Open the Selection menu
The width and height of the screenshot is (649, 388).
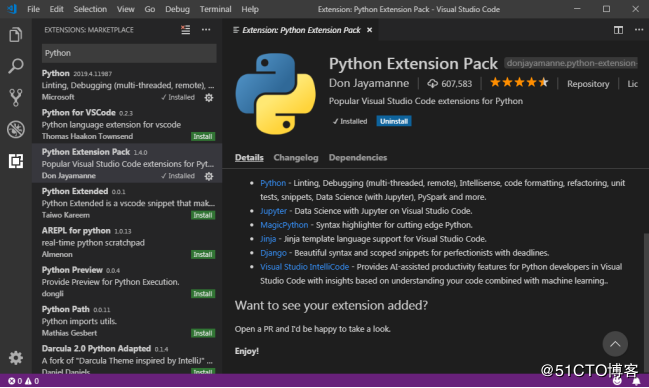coord(90,9)
